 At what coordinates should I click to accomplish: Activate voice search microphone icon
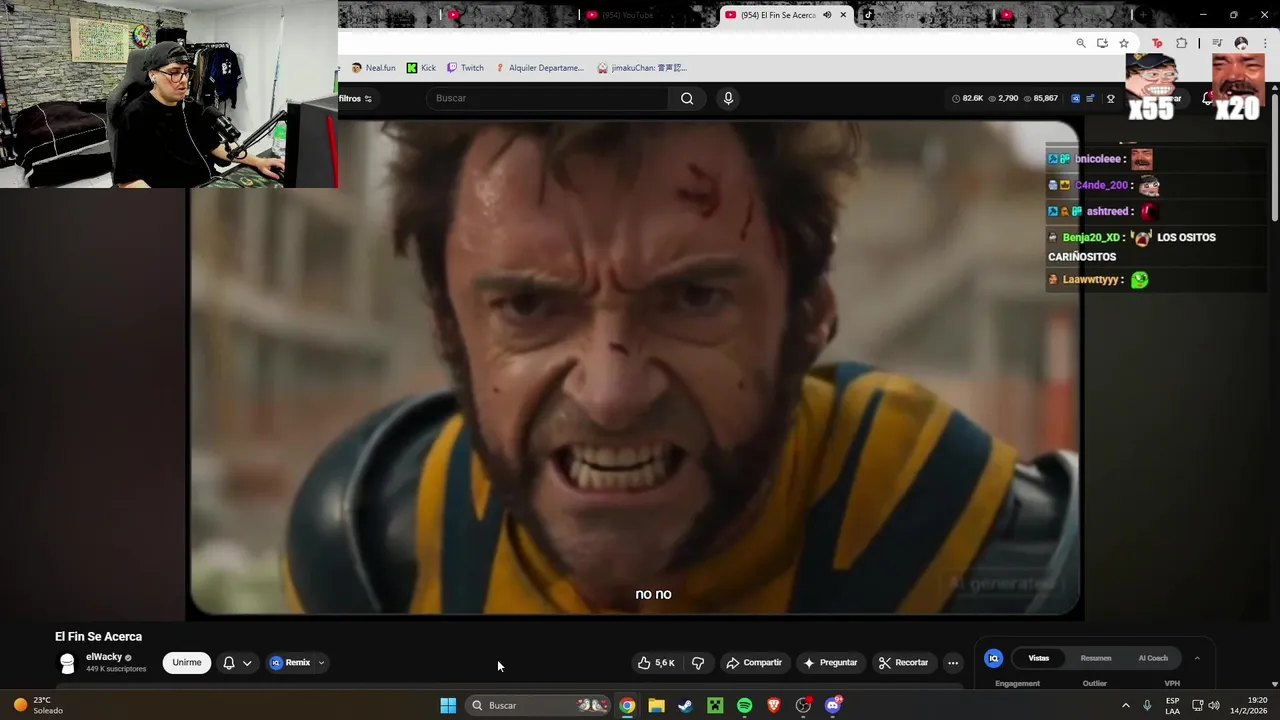(728, 98)
